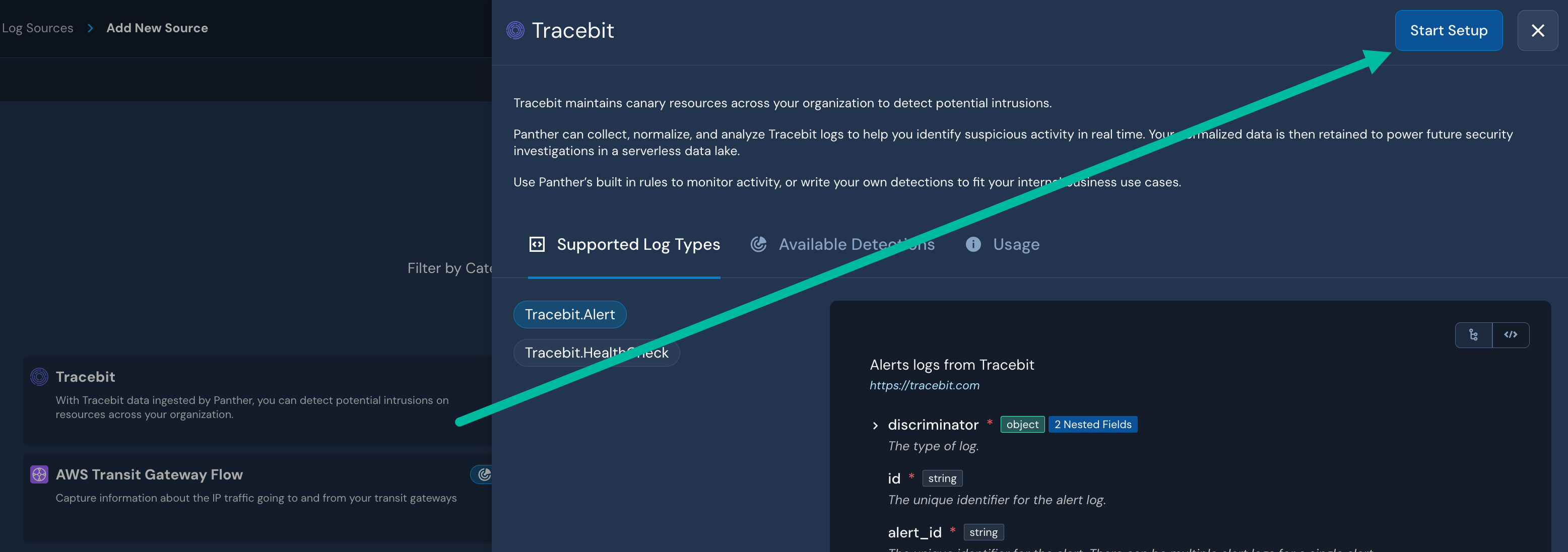This screenshot has width=1568, height=552.
Task: Toggle the Tracebit.Alert log type pill
Action: pos(570,314)
